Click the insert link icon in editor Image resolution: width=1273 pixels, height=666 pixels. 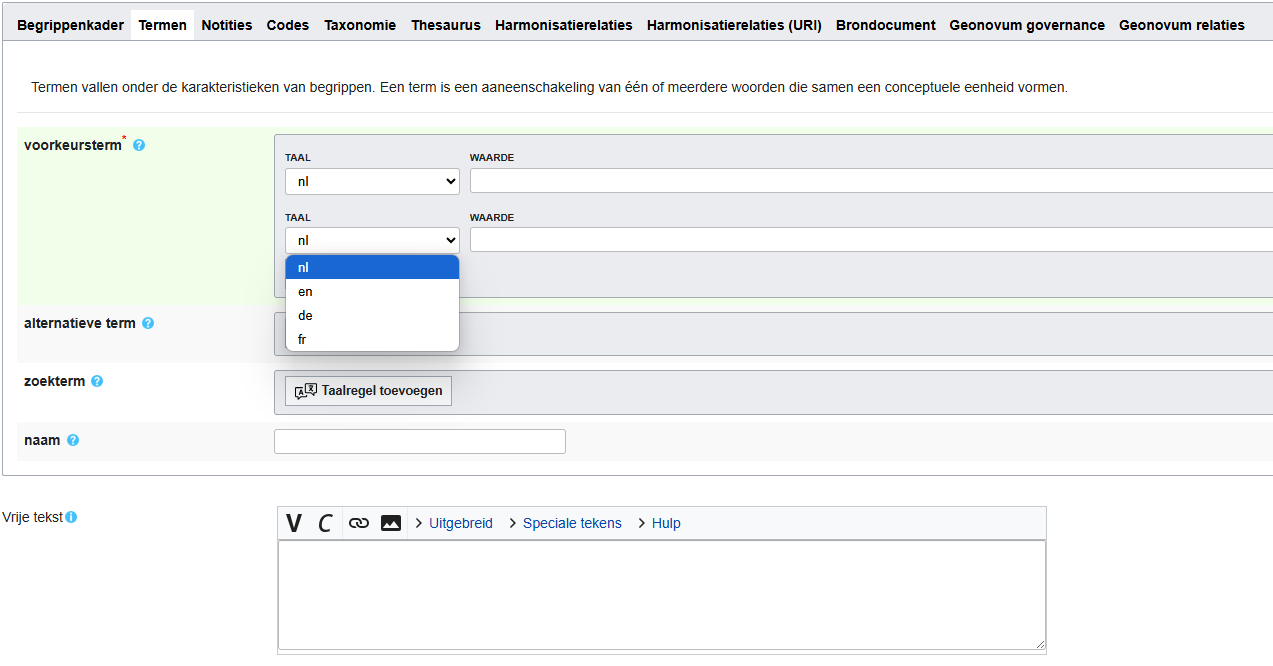click(x=359, y=523)
